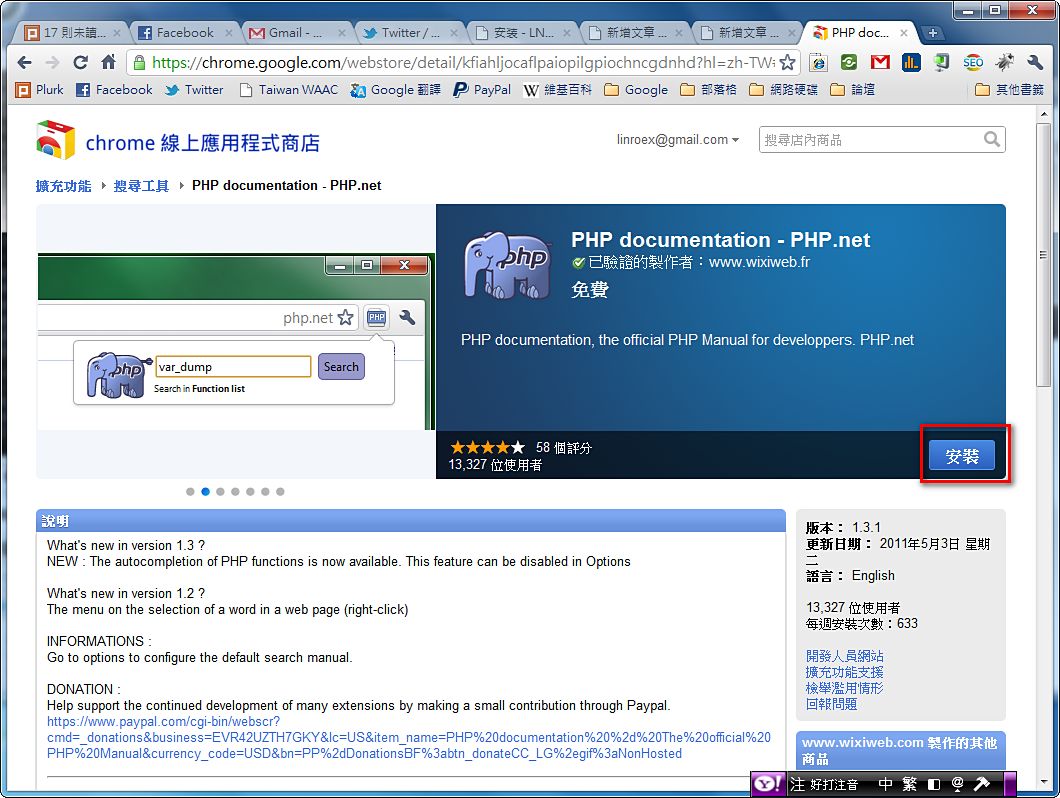Click the 安裝 install button

(x=961, y=456)
